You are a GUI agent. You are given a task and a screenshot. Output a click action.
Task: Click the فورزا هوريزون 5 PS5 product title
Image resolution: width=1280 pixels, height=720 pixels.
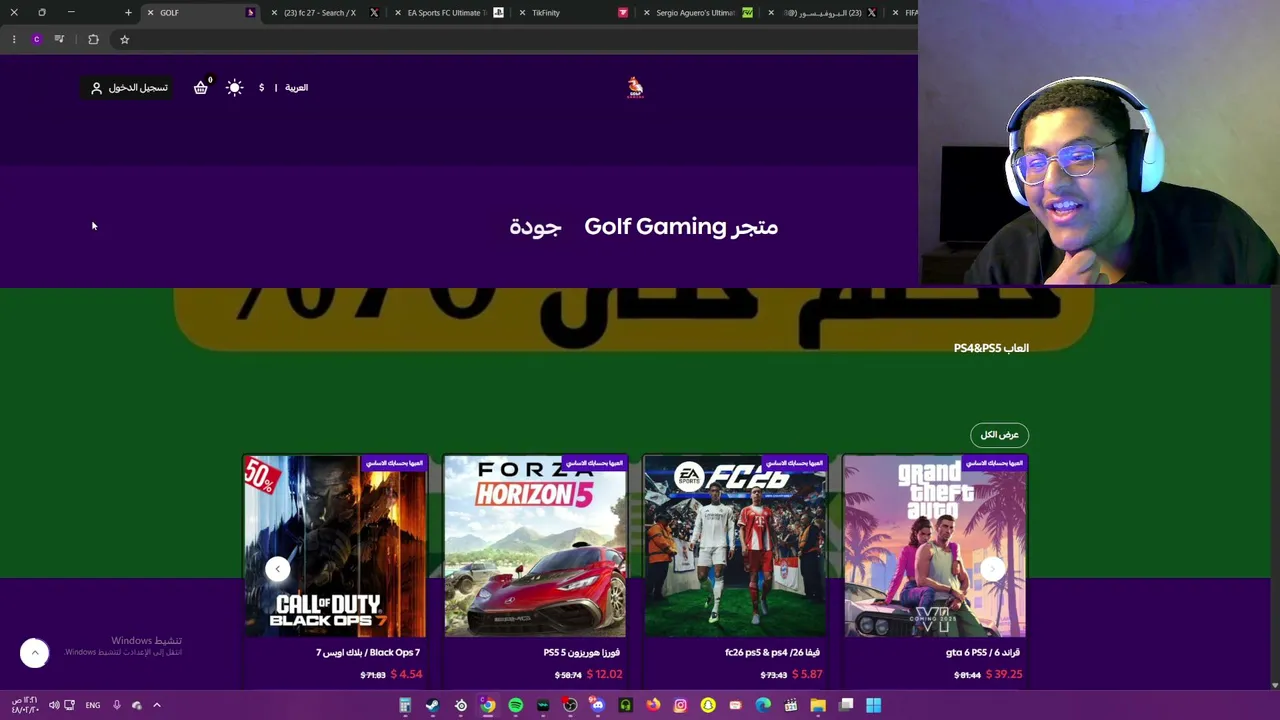(x=582, y=652)
